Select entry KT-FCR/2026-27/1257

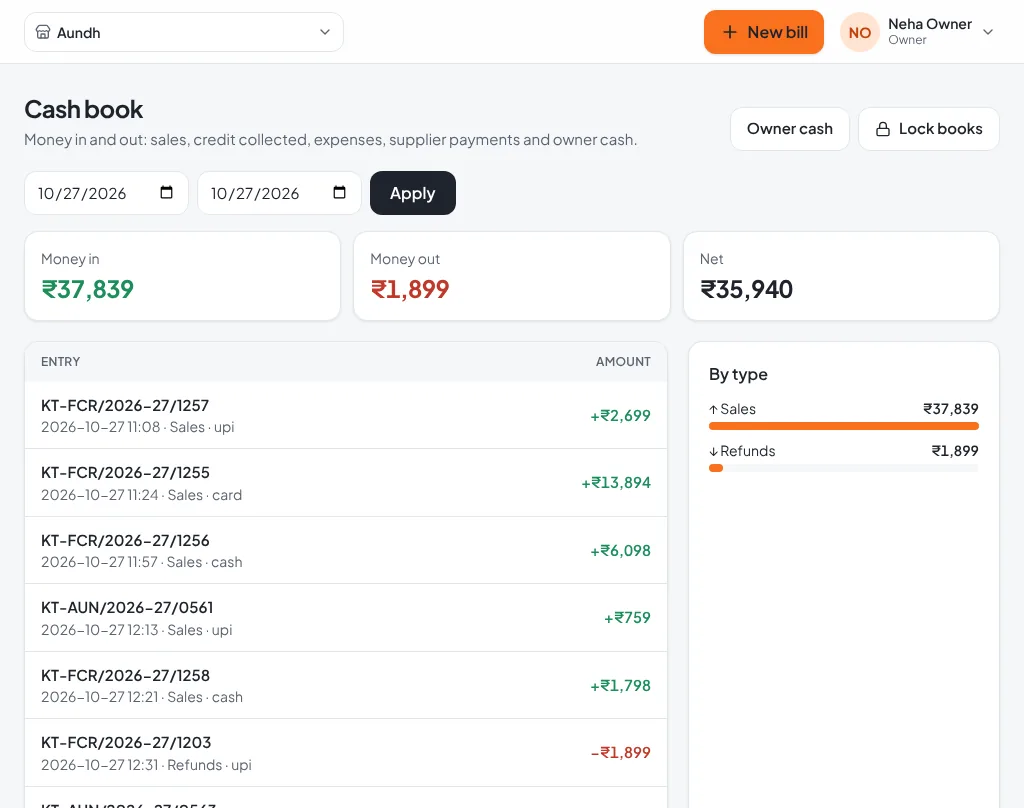[x=346, y=415]
